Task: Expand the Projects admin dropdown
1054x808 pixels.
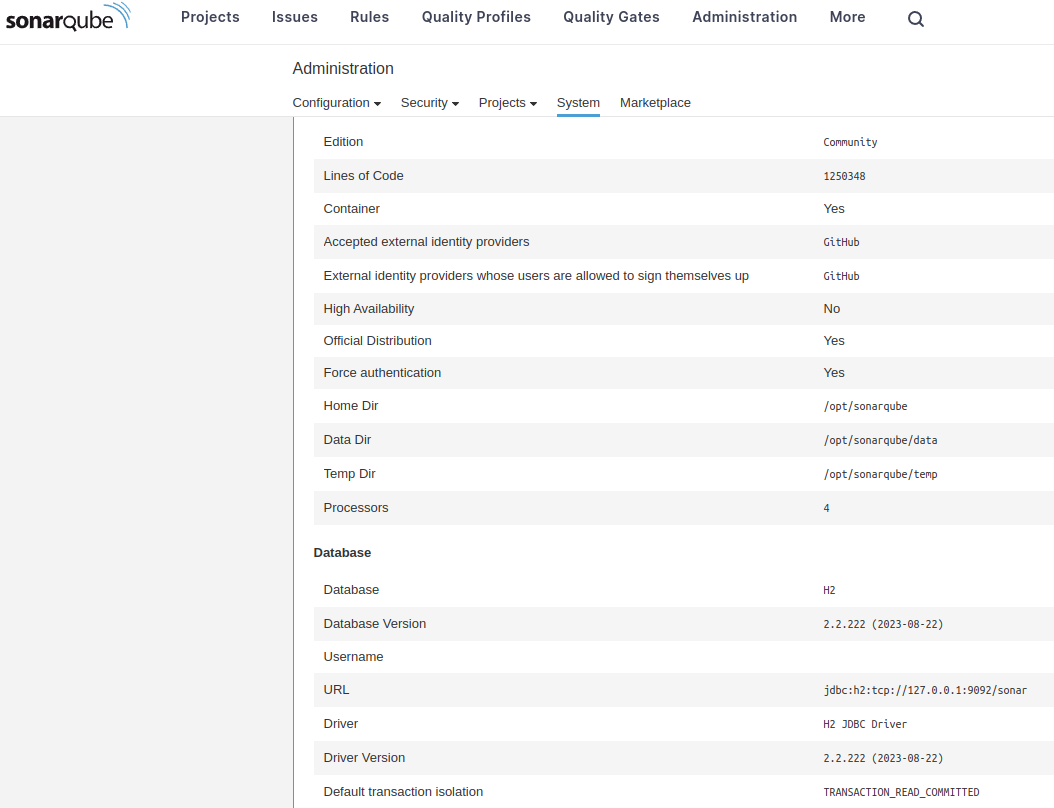Action: click(x=507, y=102)
